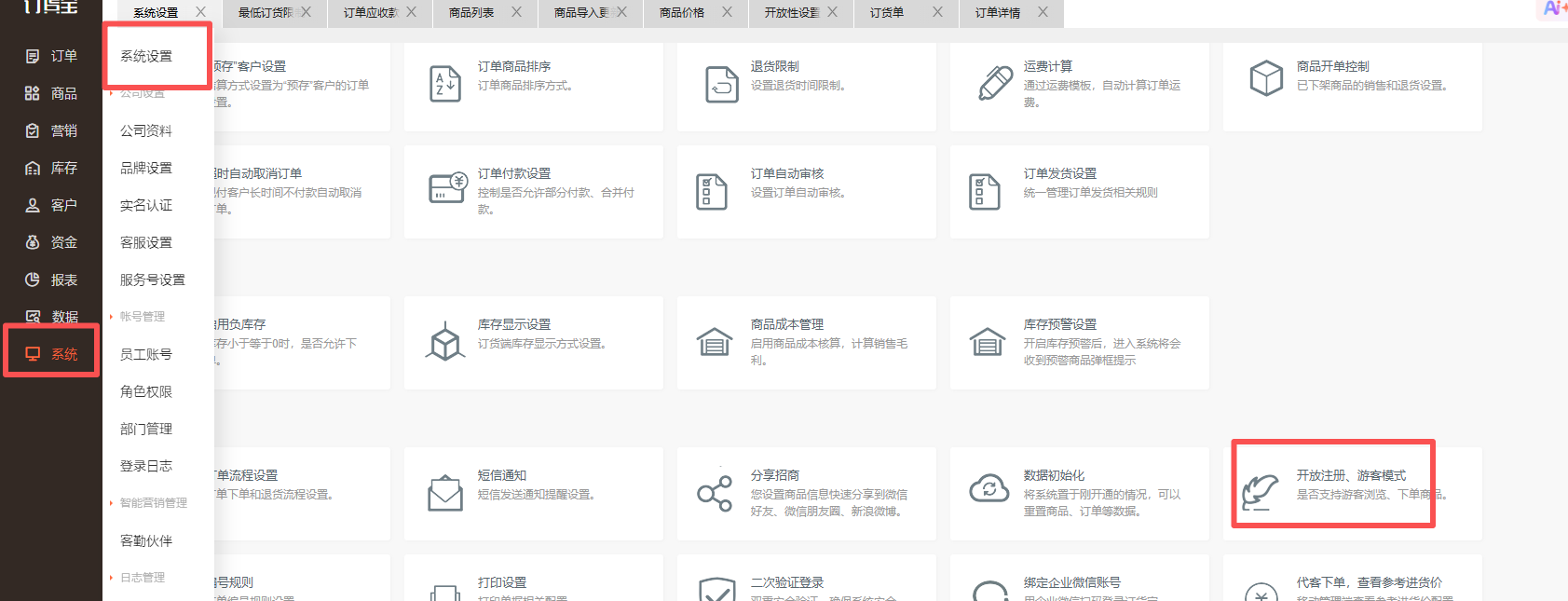Click the 退货限制 document icon
This screenshot has height=601, width=1568.
coord(722,84)
